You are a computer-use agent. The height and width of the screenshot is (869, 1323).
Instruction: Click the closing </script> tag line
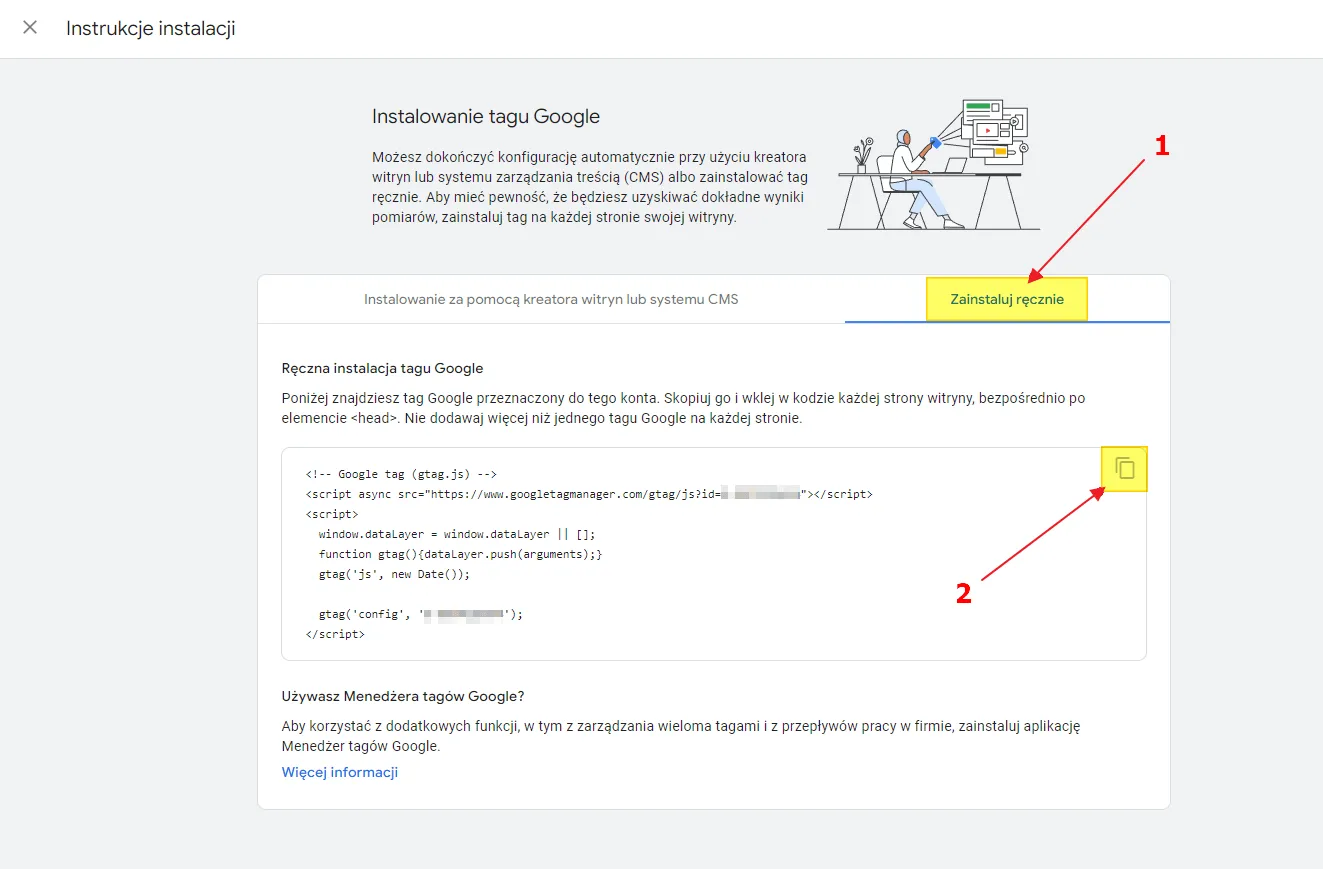335,634
